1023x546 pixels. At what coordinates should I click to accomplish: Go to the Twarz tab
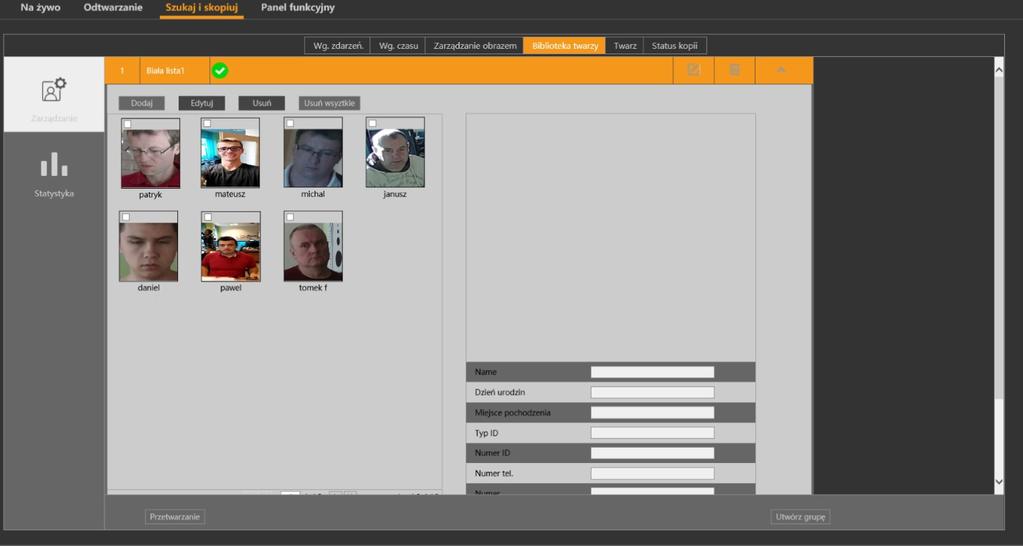point(624,46)
